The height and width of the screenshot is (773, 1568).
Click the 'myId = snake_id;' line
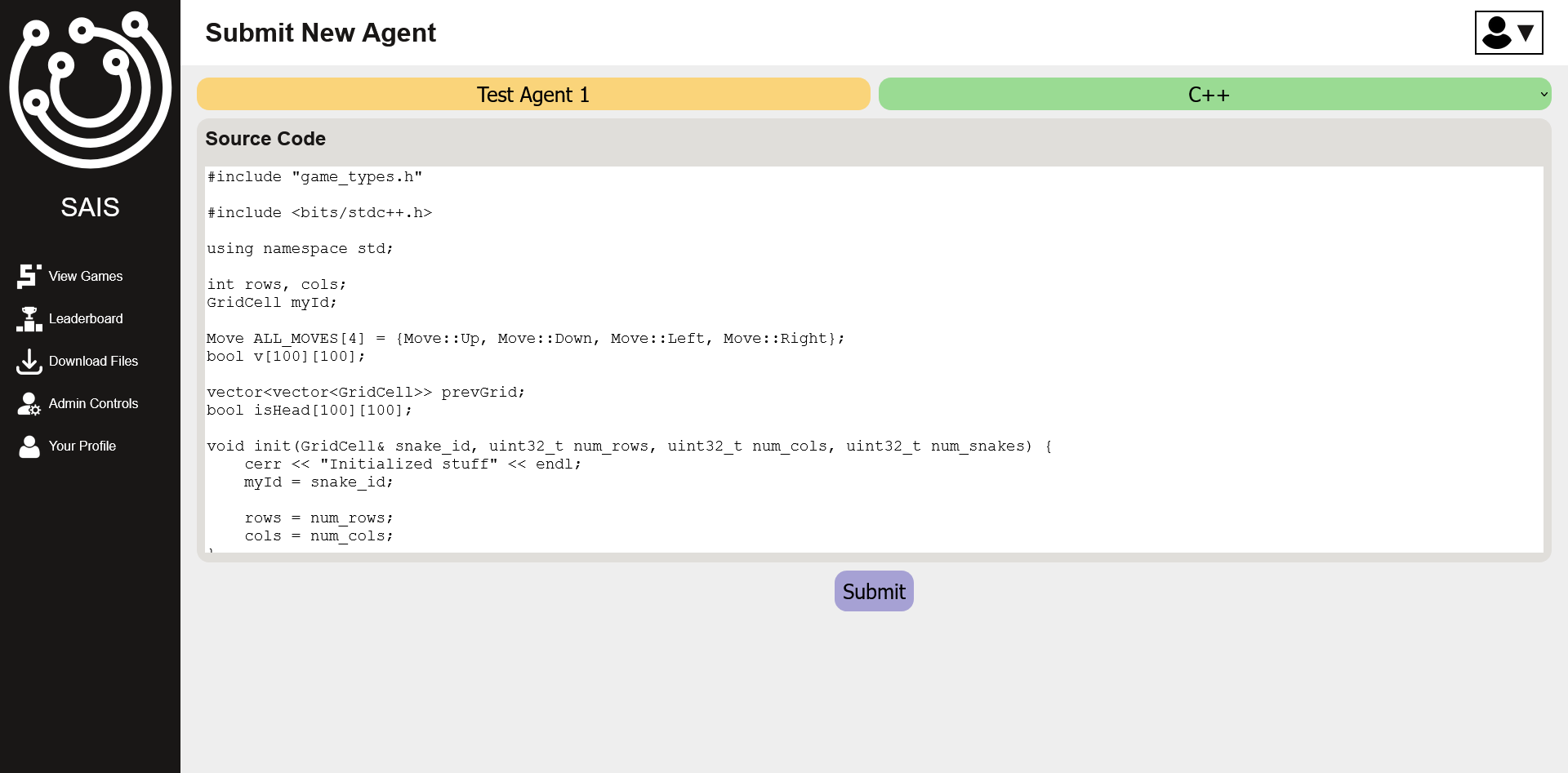[319, 482]
